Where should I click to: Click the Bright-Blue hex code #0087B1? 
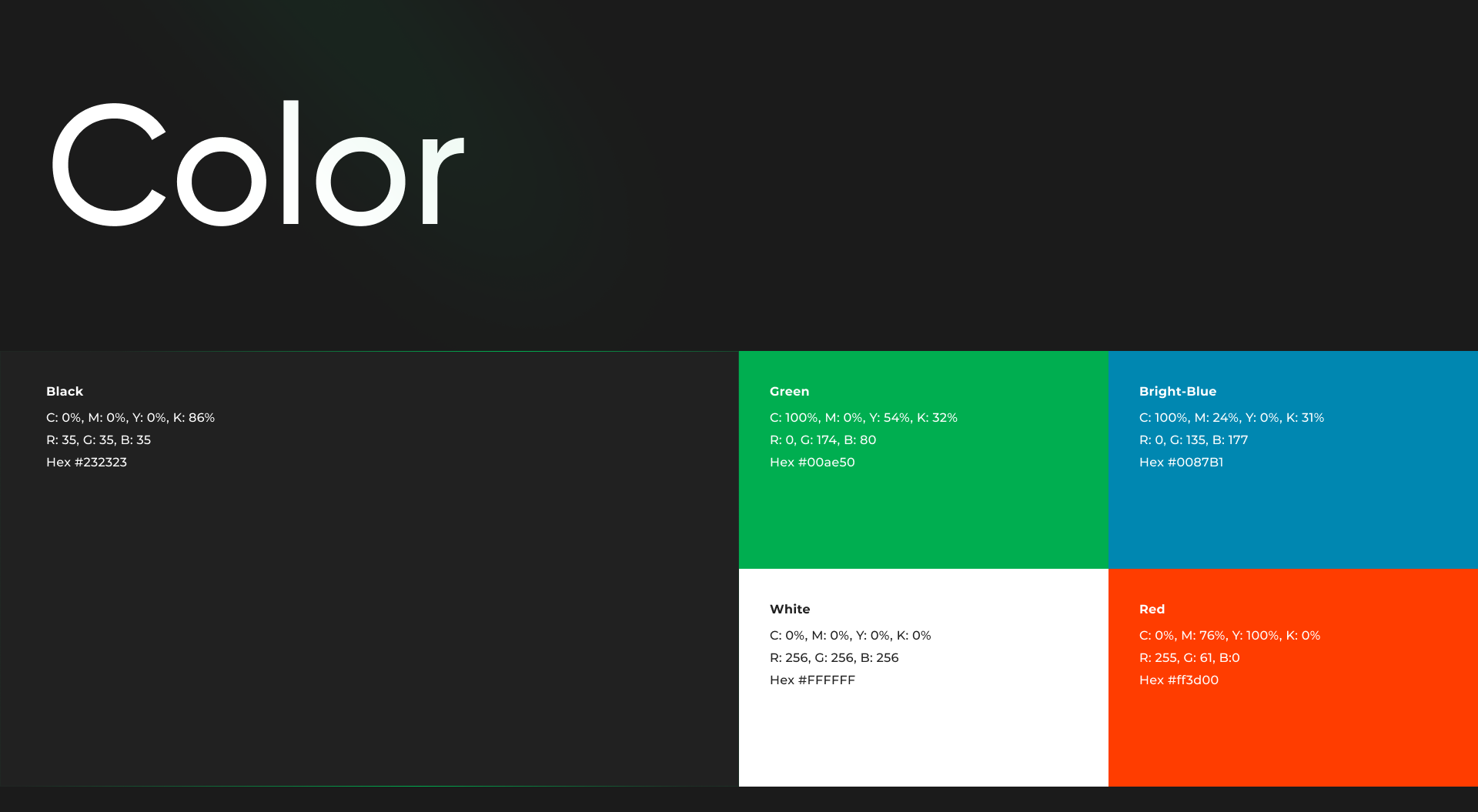[1181, 462]
